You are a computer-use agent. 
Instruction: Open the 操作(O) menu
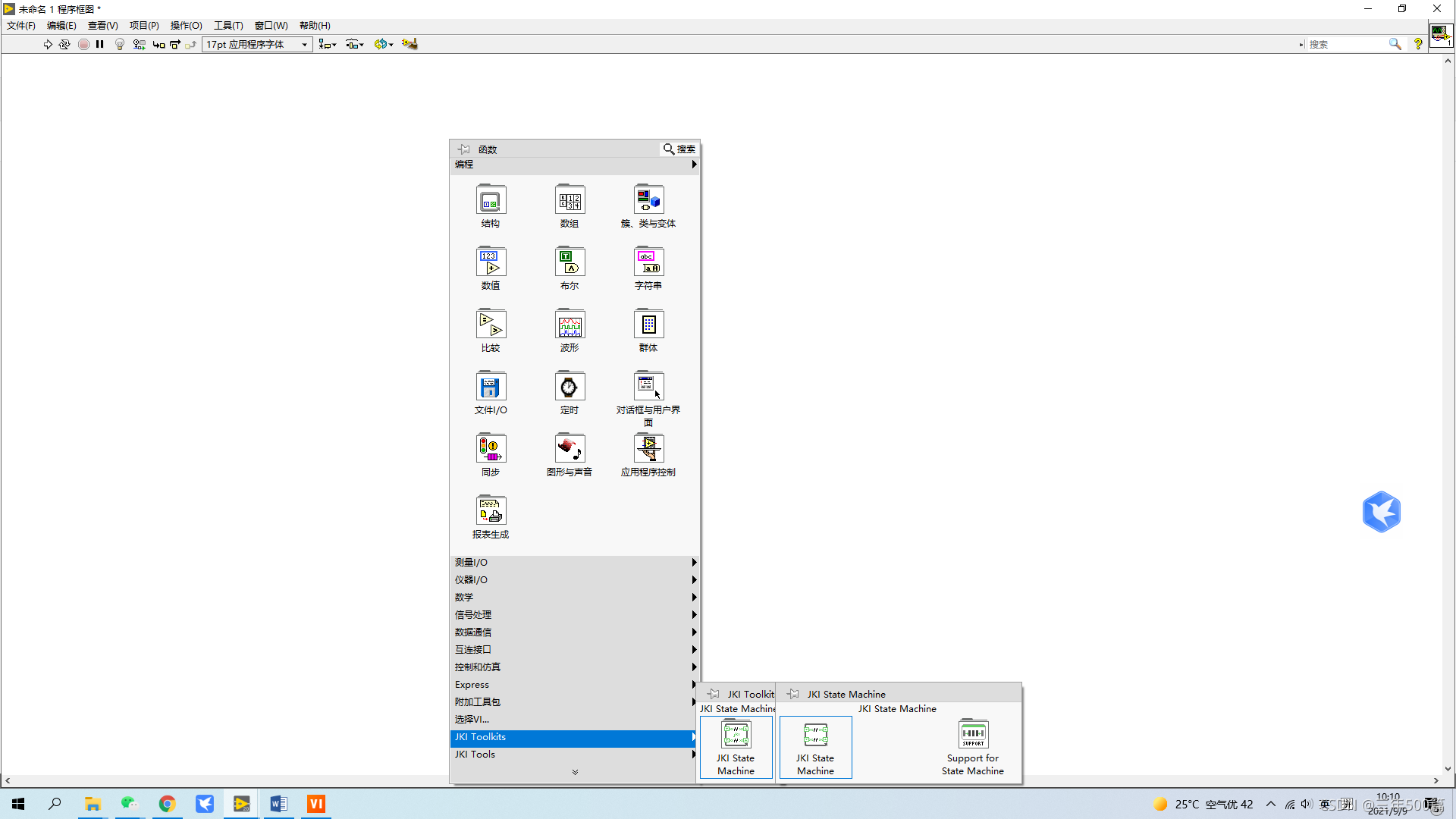[x=187, y=26]
